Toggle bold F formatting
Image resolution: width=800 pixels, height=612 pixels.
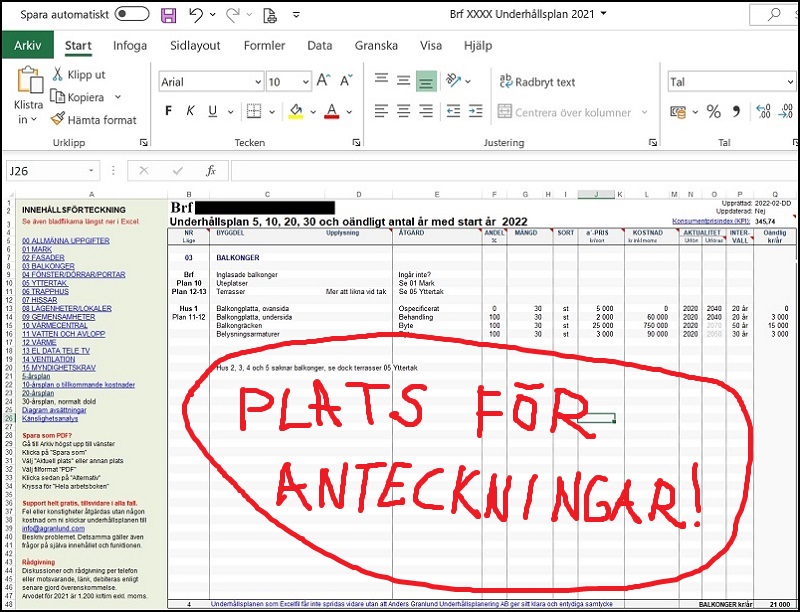point(169,111)
